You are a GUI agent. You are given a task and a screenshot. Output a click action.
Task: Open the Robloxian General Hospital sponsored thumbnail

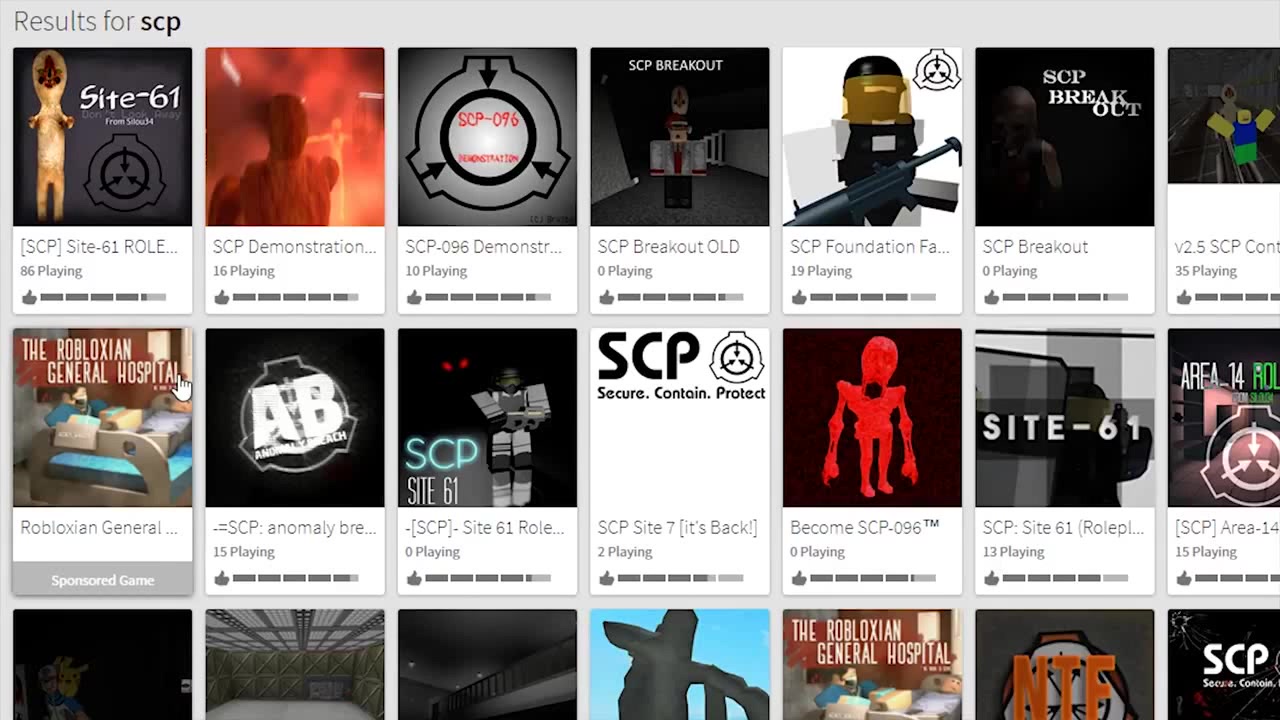point(102,418)
